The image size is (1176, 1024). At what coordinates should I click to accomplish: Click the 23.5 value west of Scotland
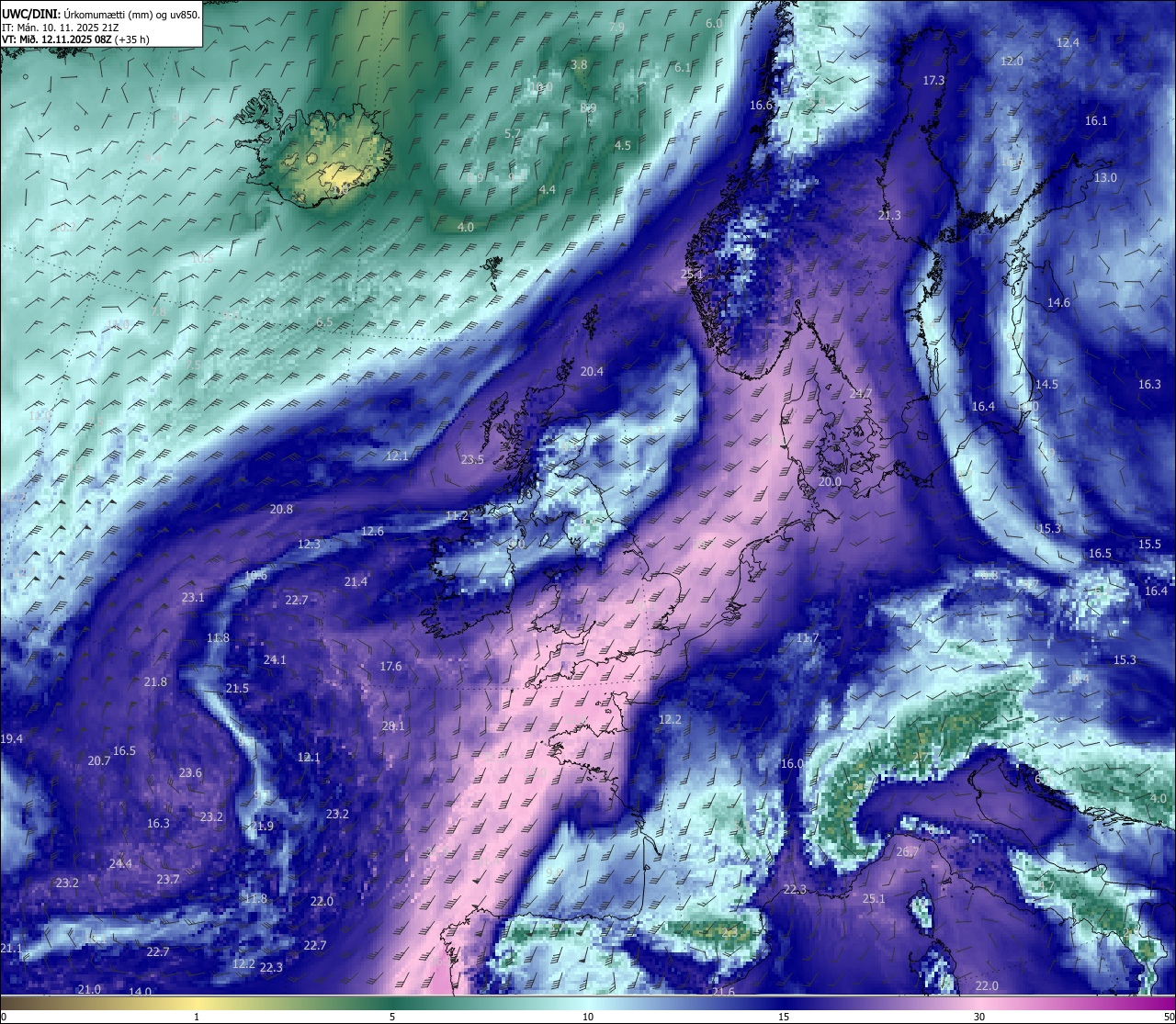pyautogui.click(x=472, y=459)
